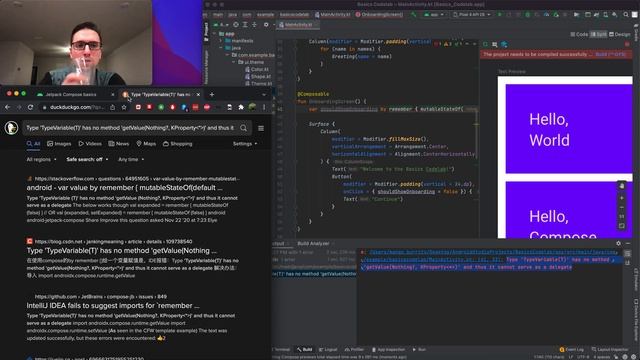The height and width of the screenshot is (360, 640).
Task: Open the browser three-dot menu
Action: click(264, 107)
